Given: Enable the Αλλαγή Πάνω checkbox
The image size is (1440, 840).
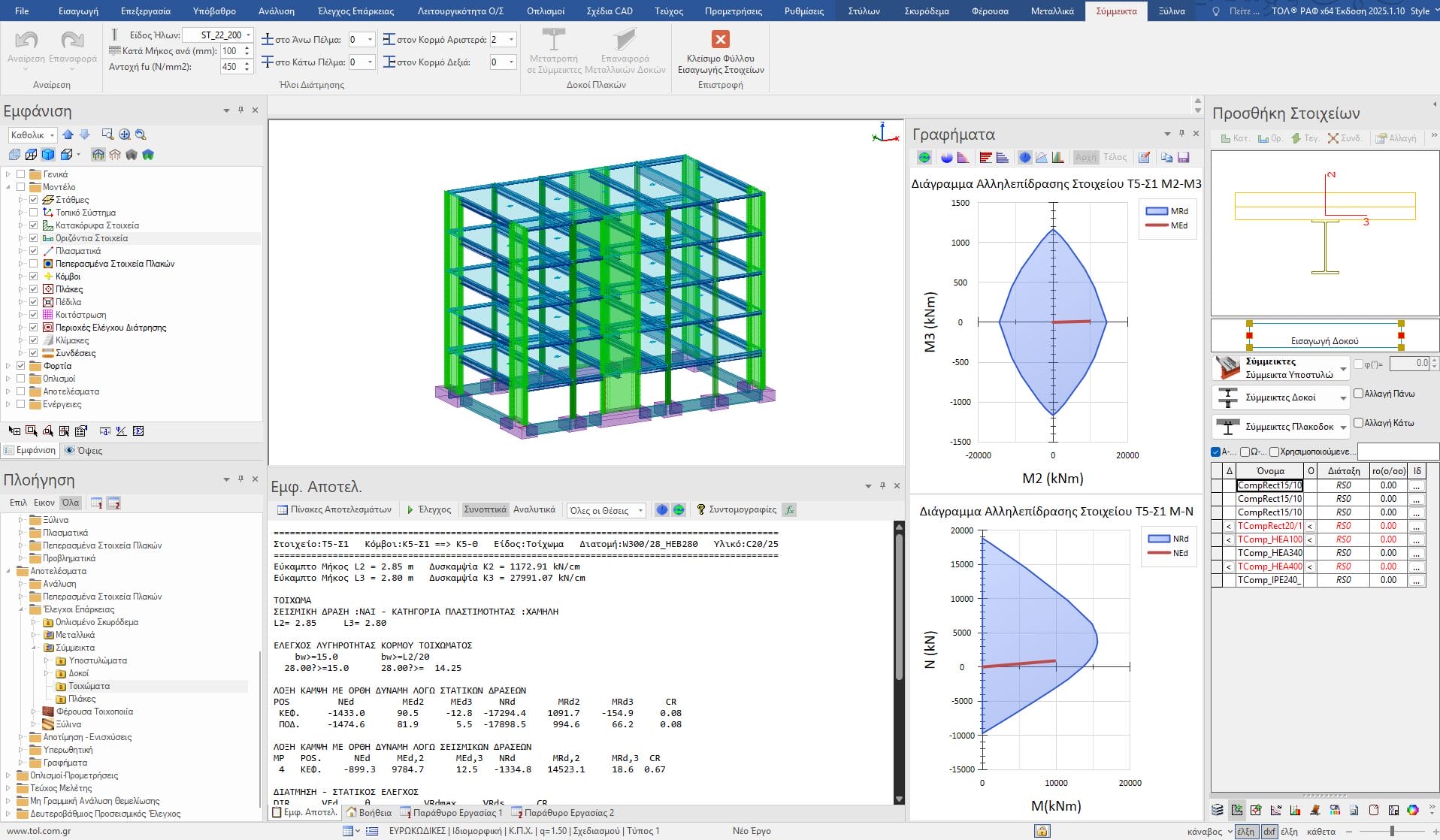Looking at the screenshot, I should point(1358,393).
